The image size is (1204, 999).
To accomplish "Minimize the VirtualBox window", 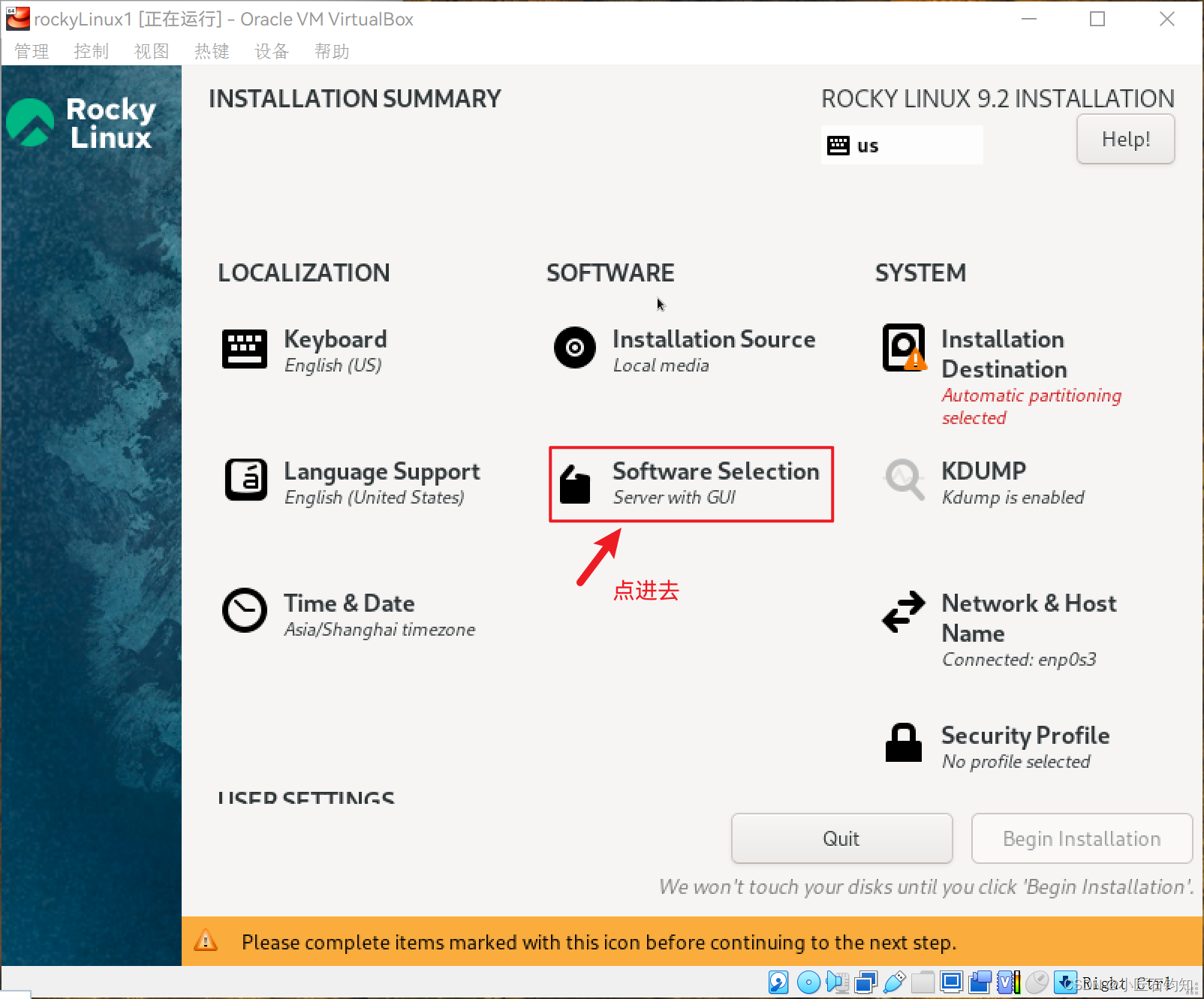I will 1029,19.
